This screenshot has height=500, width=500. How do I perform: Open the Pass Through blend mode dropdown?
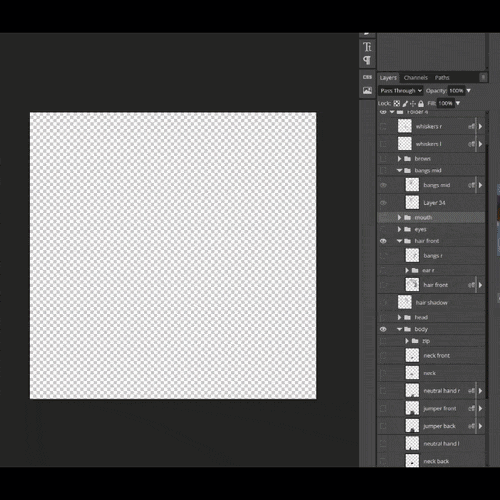pos(401,91)
